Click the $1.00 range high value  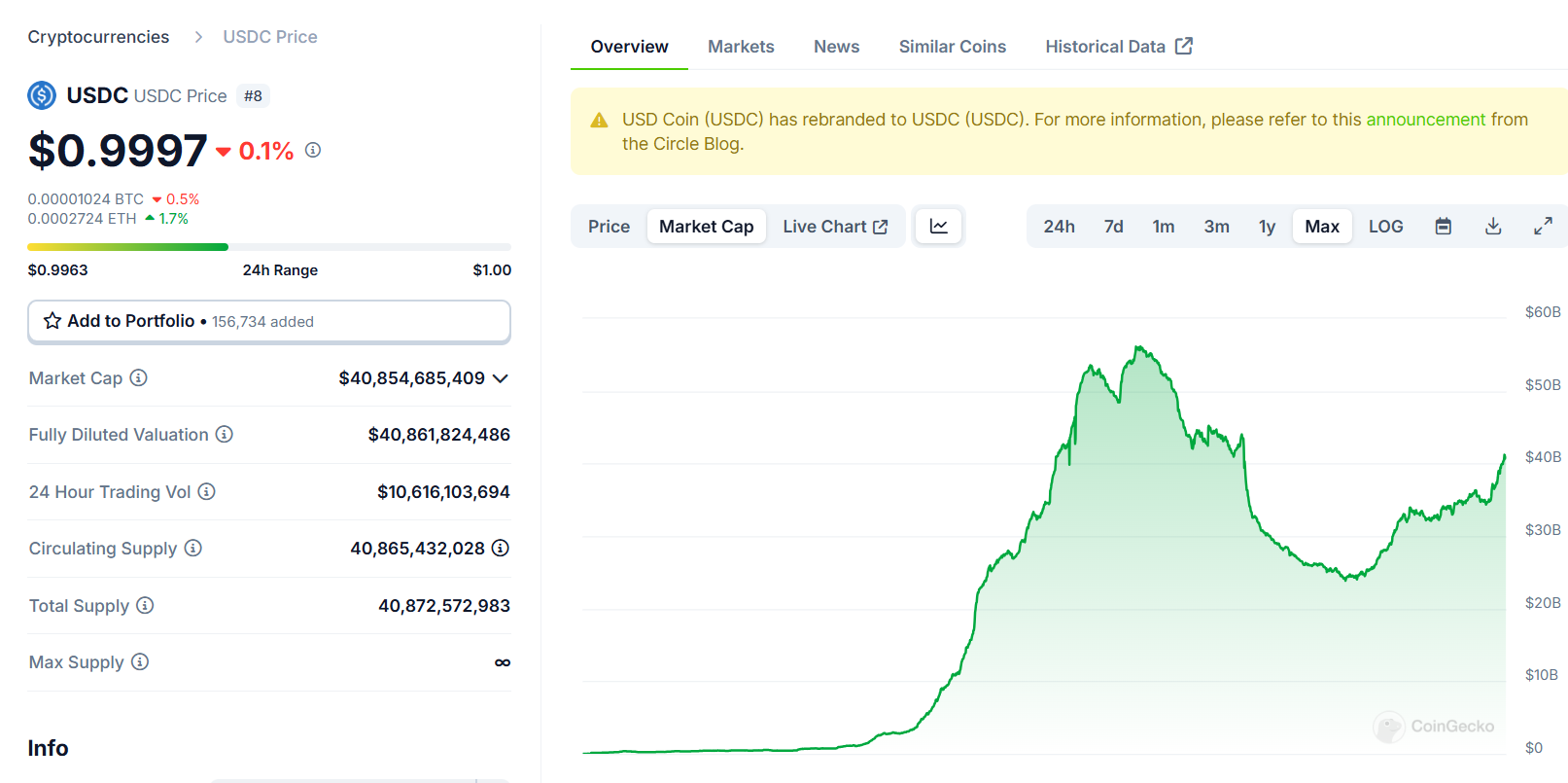492,270
